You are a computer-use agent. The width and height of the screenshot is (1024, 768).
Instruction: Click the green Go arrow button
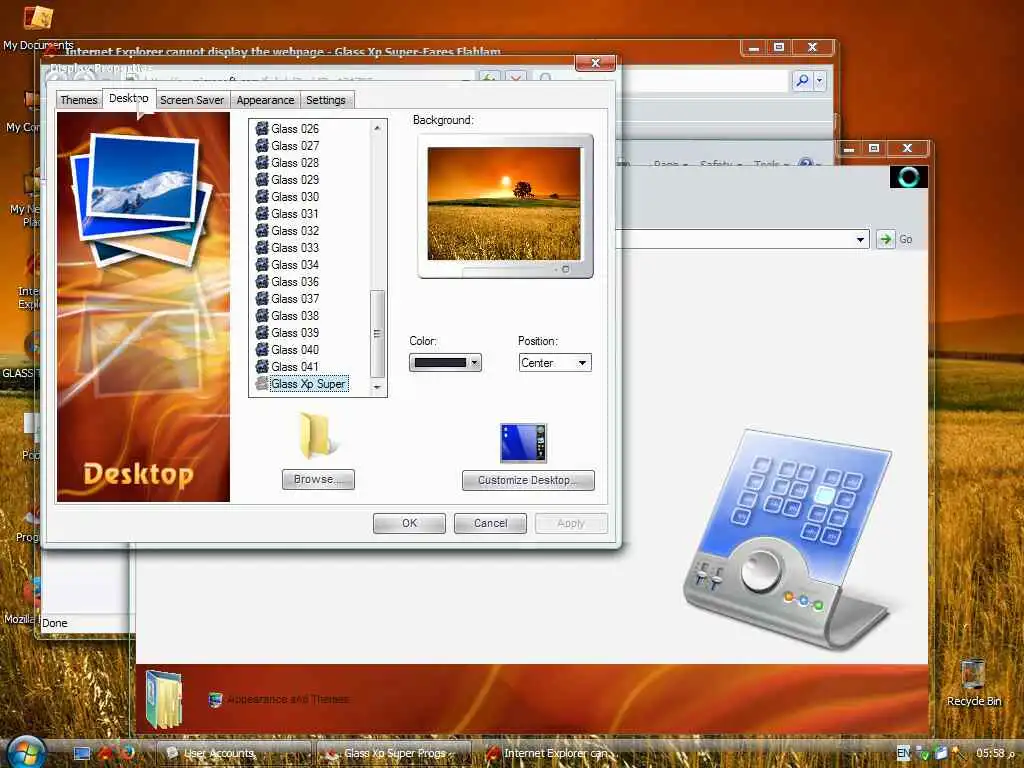(886, 239)
